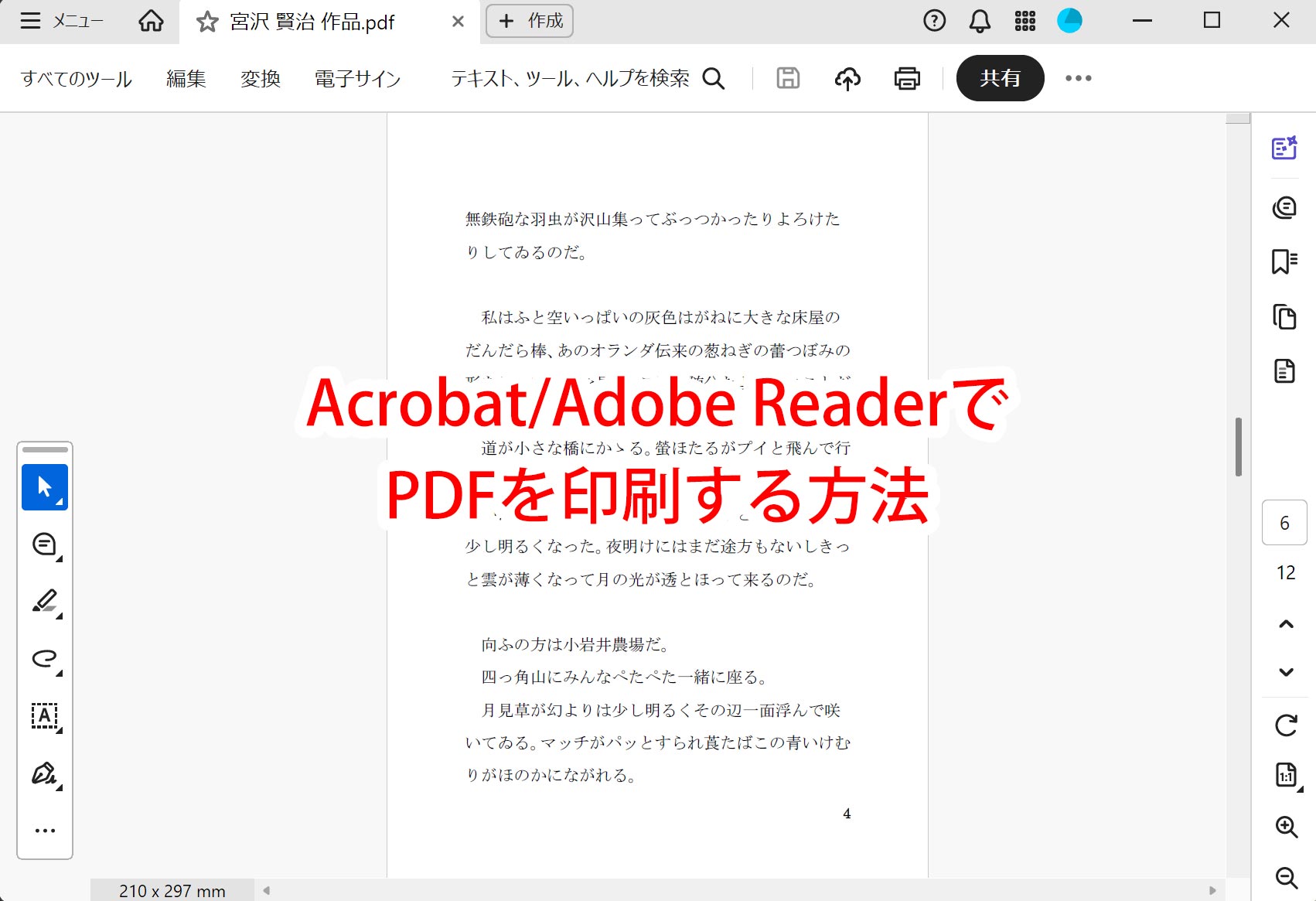The width and height of the screenshot is (1316, 901).
Task: Click the page number field showing 6
Action: (1284, 522)
